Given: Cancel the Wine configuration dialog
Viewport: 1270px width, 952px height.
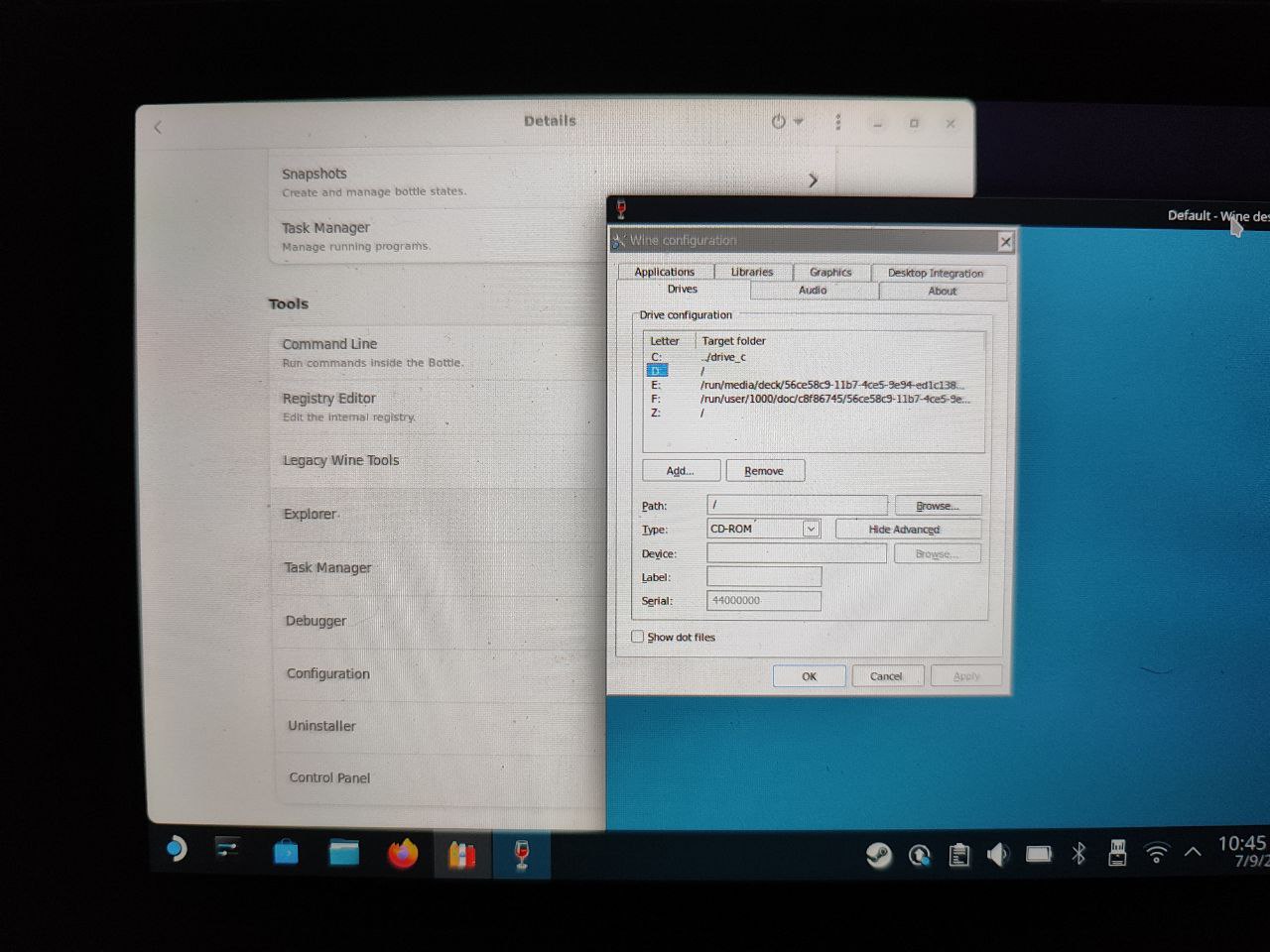Looking at the screenshot, I should [887, 676].
